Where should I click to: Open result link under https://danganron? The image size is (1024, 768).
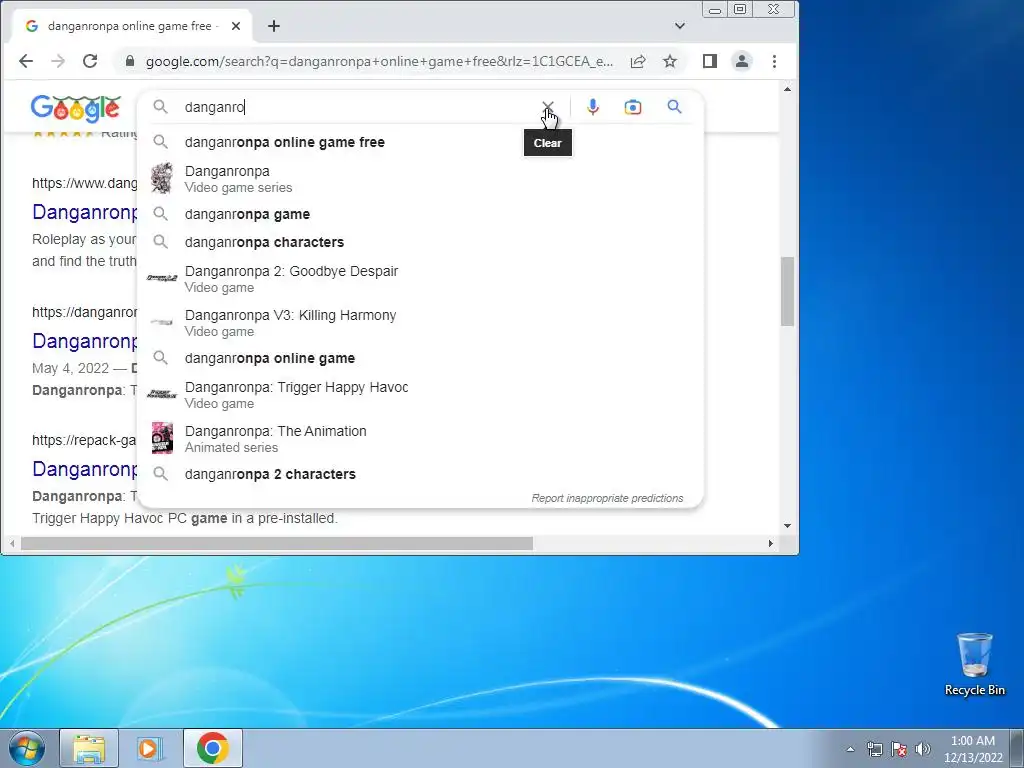pyautogui.click(x=85, y=341)
